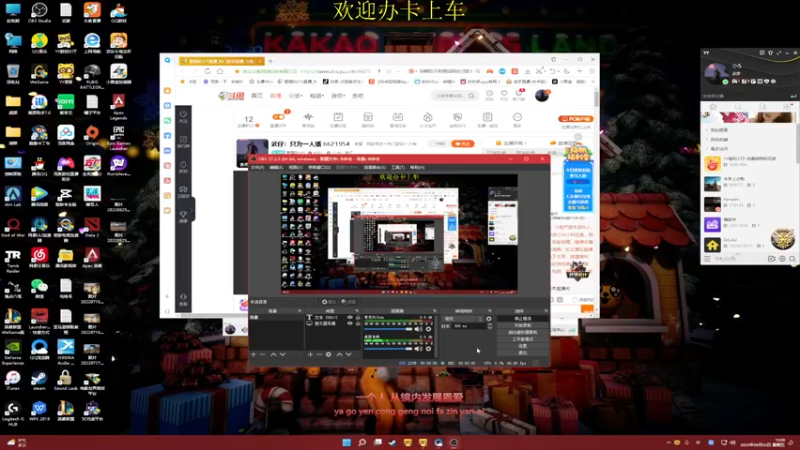Adjust the second mixer channel volume slider

pos(388,349)
